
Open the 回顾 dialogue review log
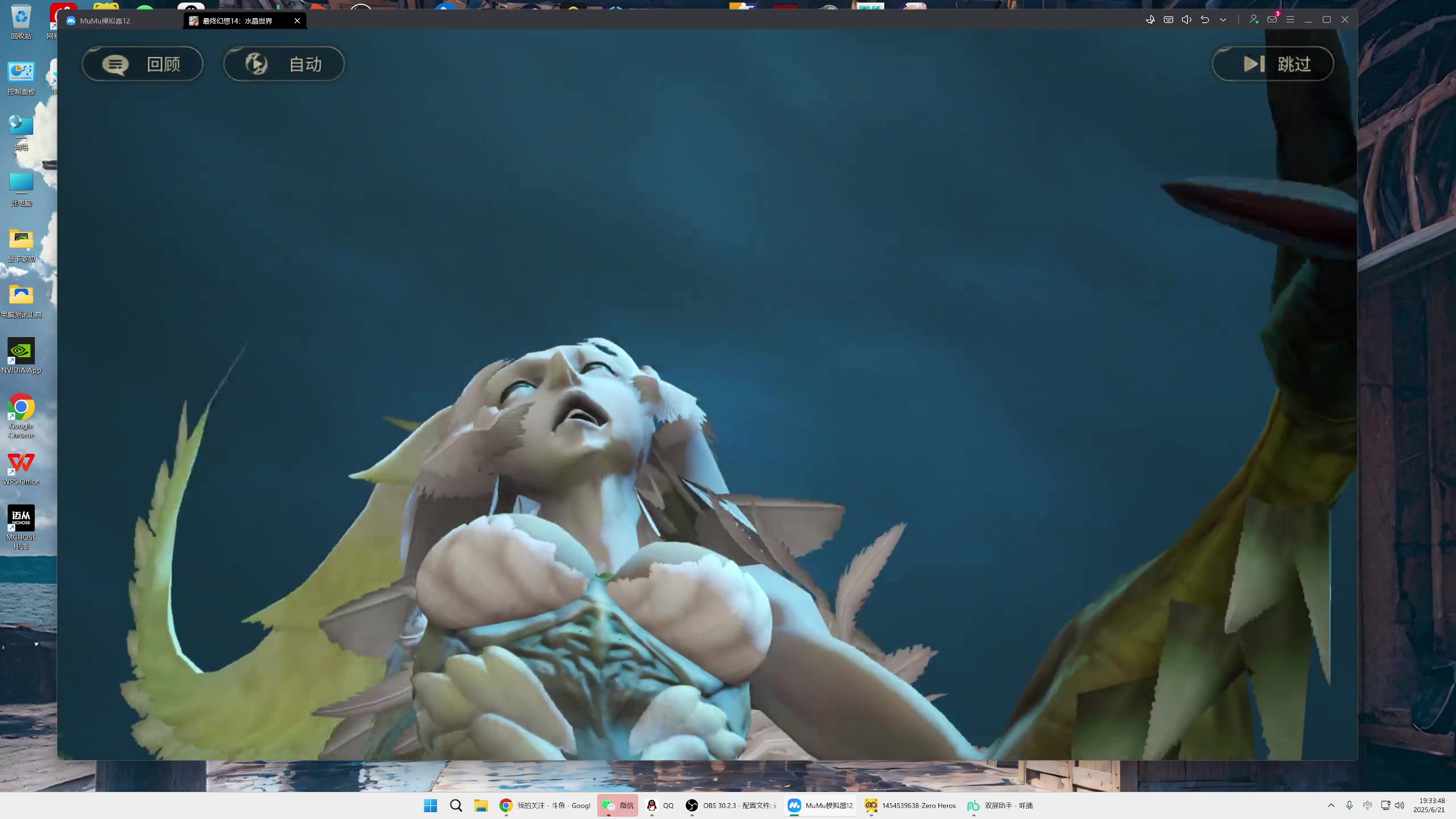[142, 64]
